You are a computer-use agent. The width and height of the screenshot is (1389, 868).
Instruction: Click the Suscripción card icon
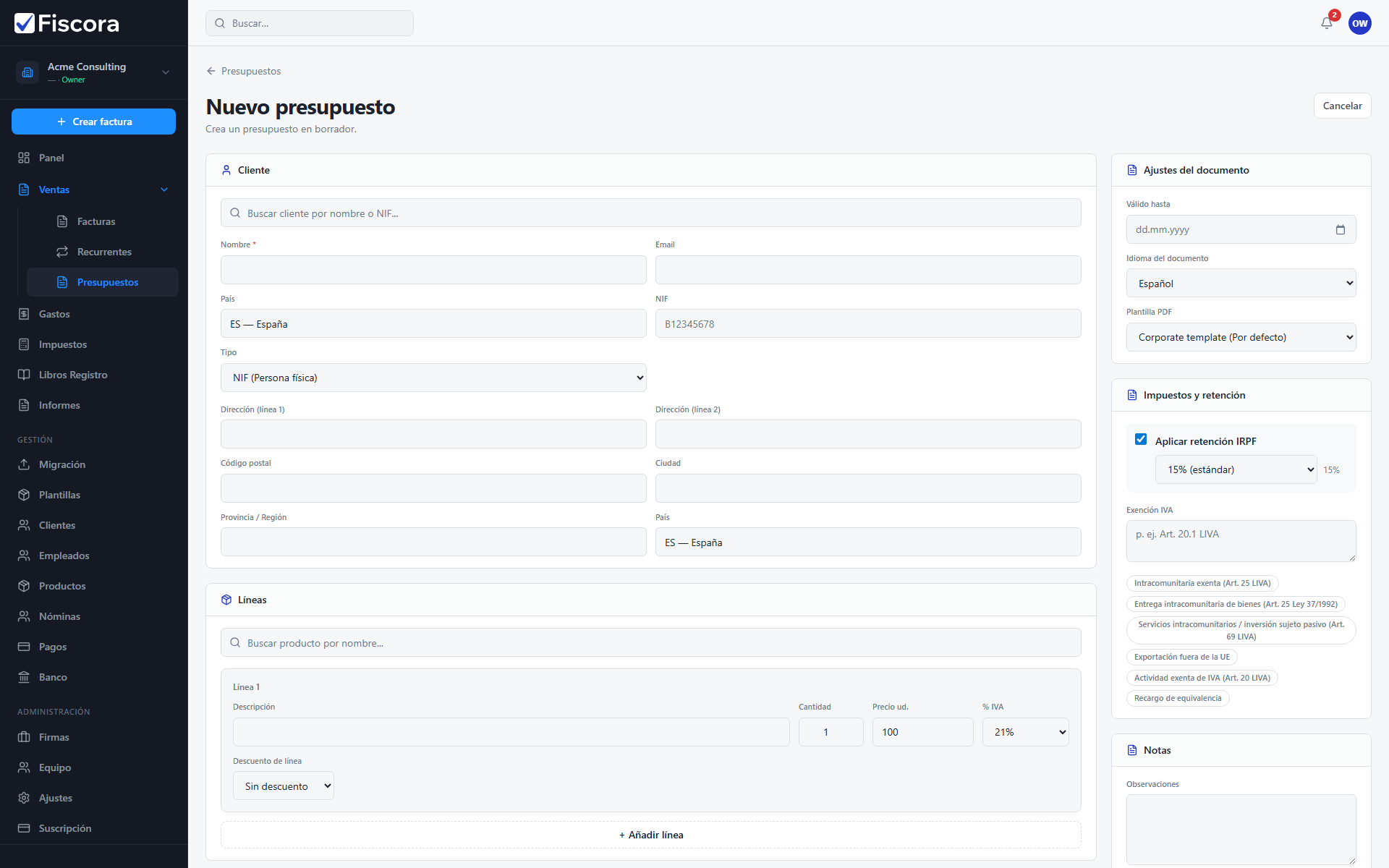coord(24,828)
